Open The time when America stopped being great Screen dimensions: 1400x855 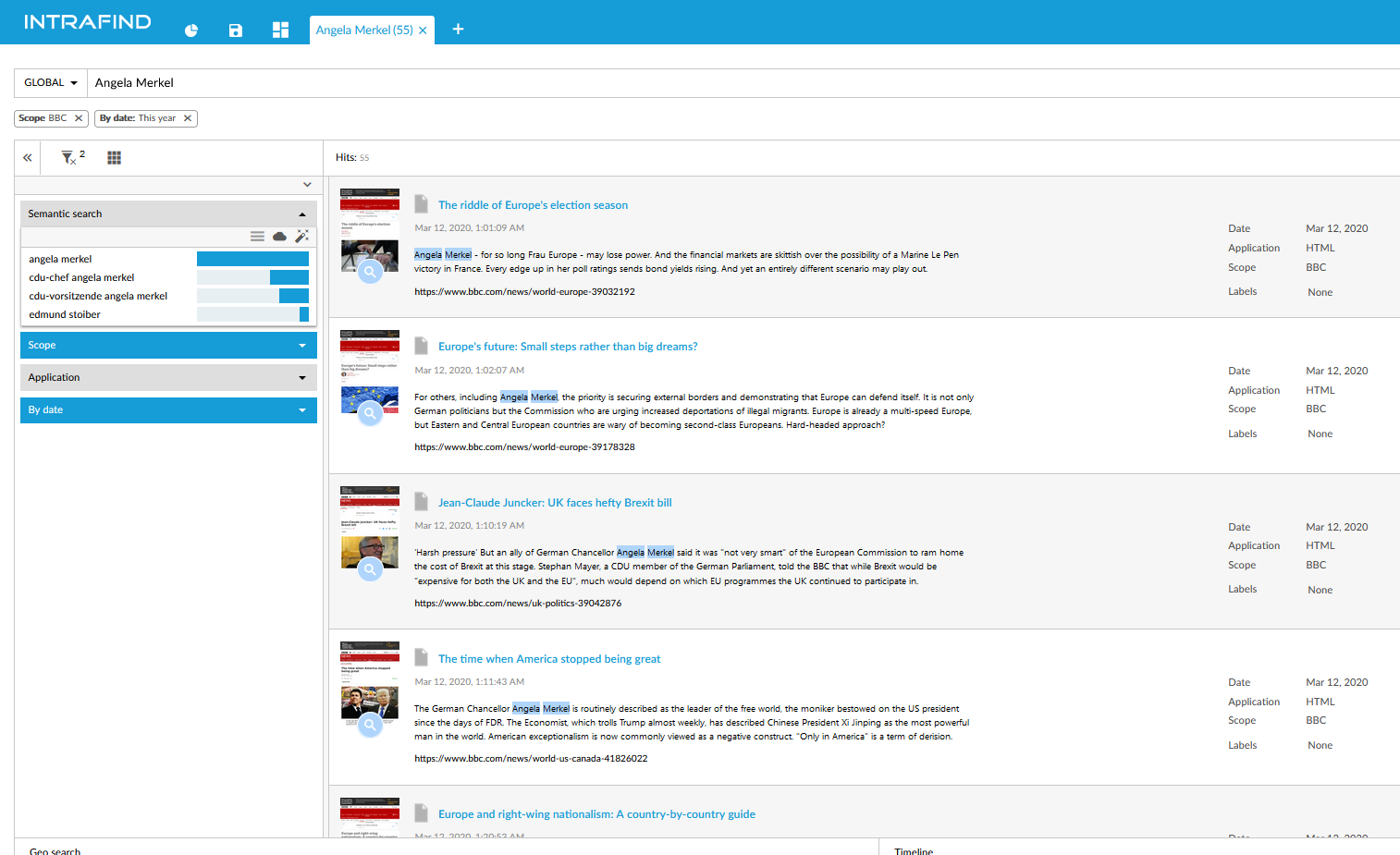point(549,659)
